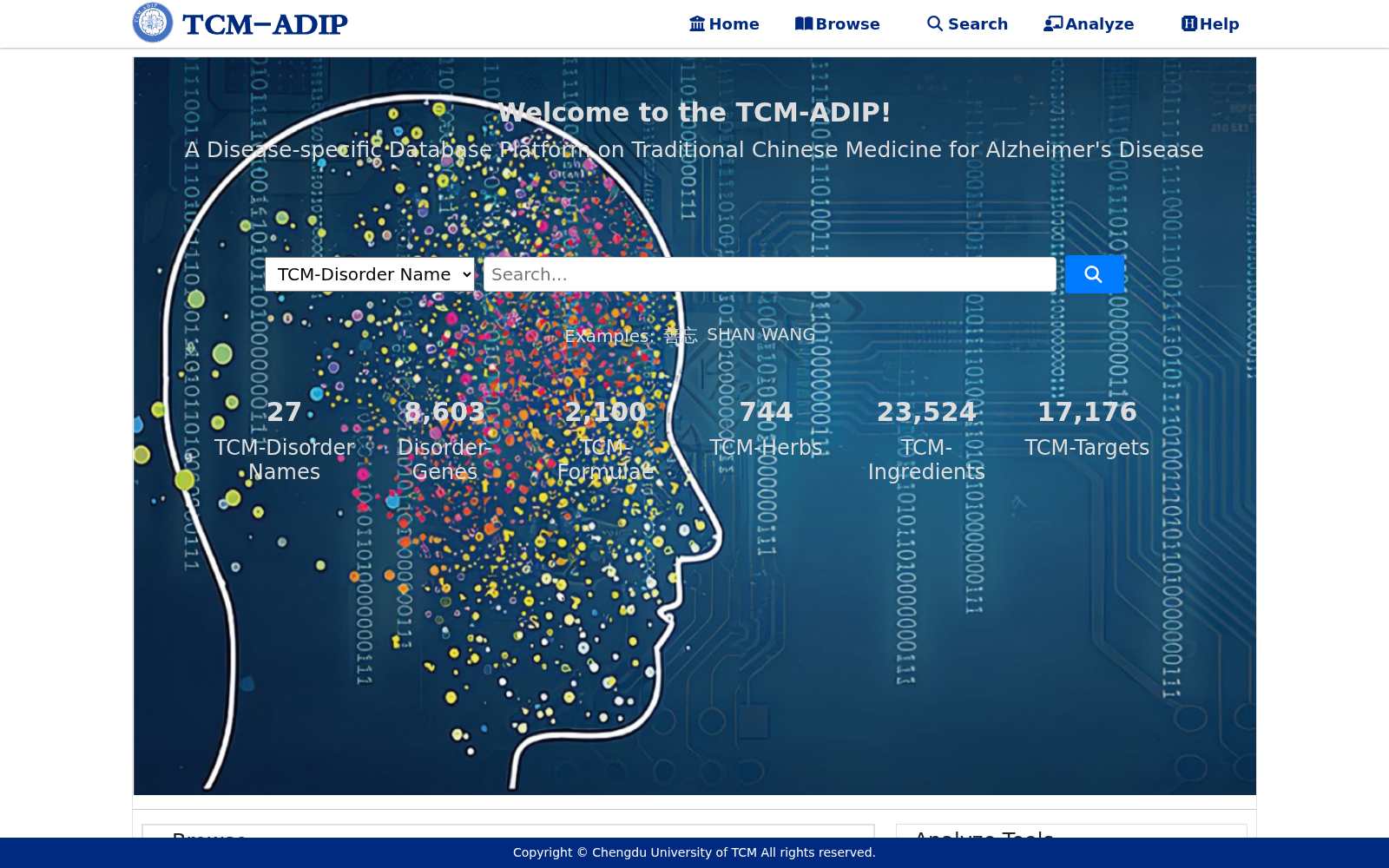This screenshot has width=1389, height=868.
Task: Expand the TCM-Disorder Name dropdown
Action: pyautogui.click(x=370, y=274)
